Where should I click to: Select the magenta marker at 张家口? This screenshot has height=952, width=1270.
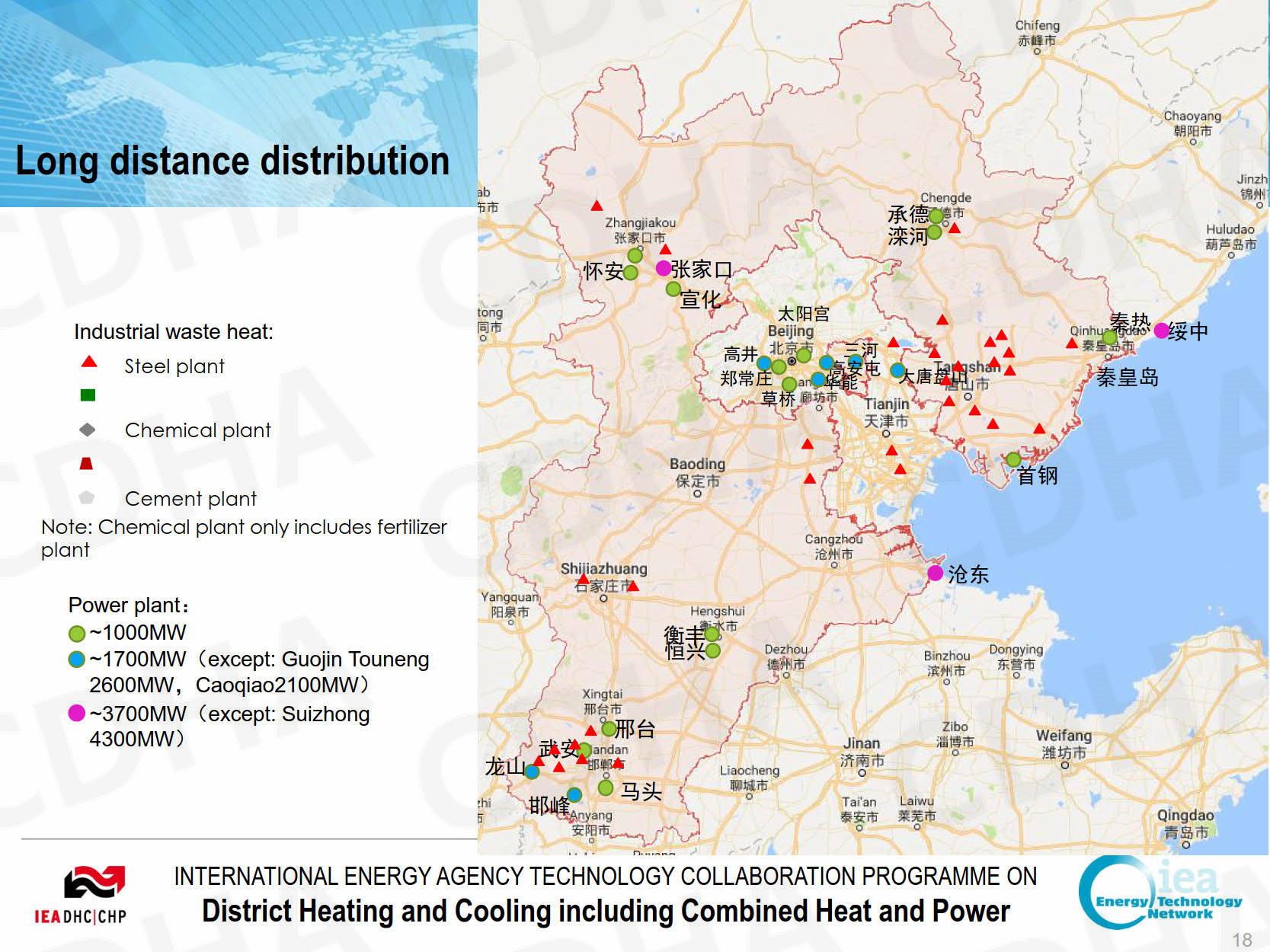click(x=663, y=268)
